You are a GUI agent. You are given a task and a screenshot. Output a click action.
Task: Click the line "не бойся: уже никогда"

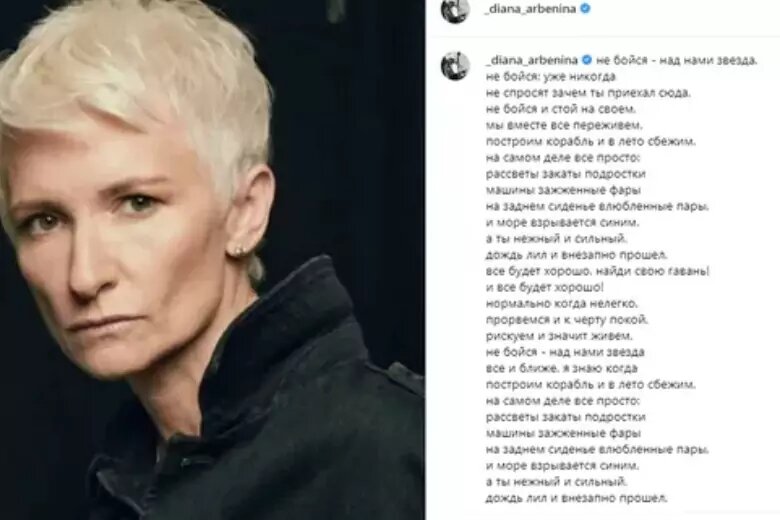pyautogui.click(x=551, y=77)
